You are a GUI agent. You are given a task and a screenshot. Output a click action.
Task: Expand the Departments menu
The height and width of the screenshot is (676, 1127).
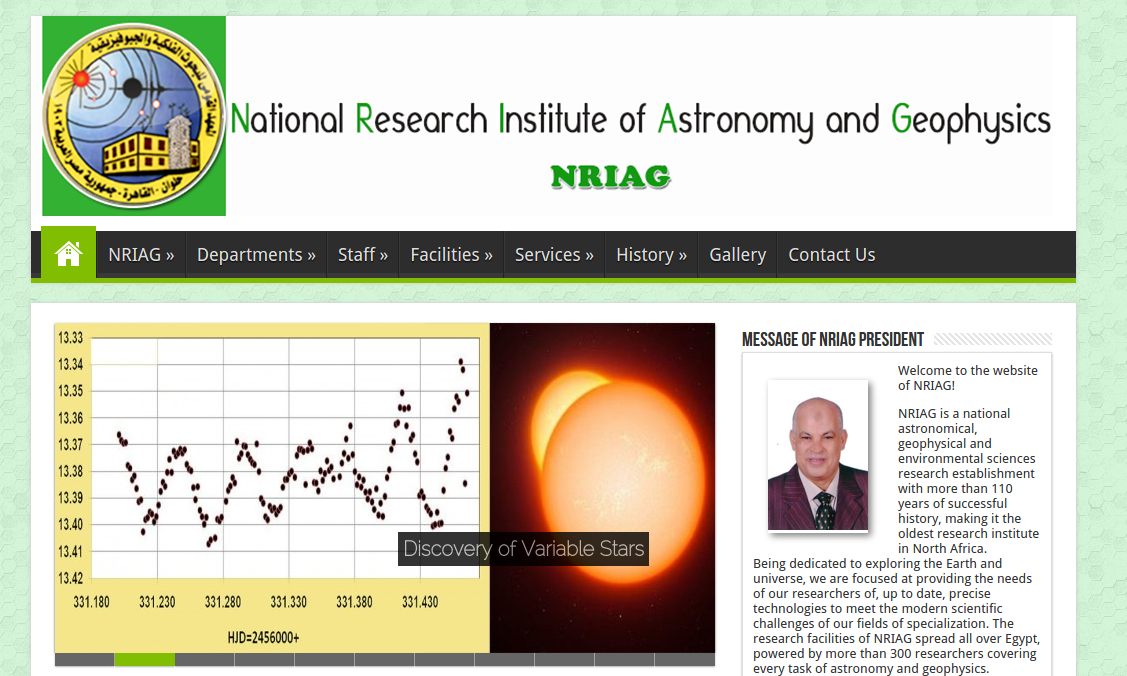pyautogui.click(x=256, y=255)
